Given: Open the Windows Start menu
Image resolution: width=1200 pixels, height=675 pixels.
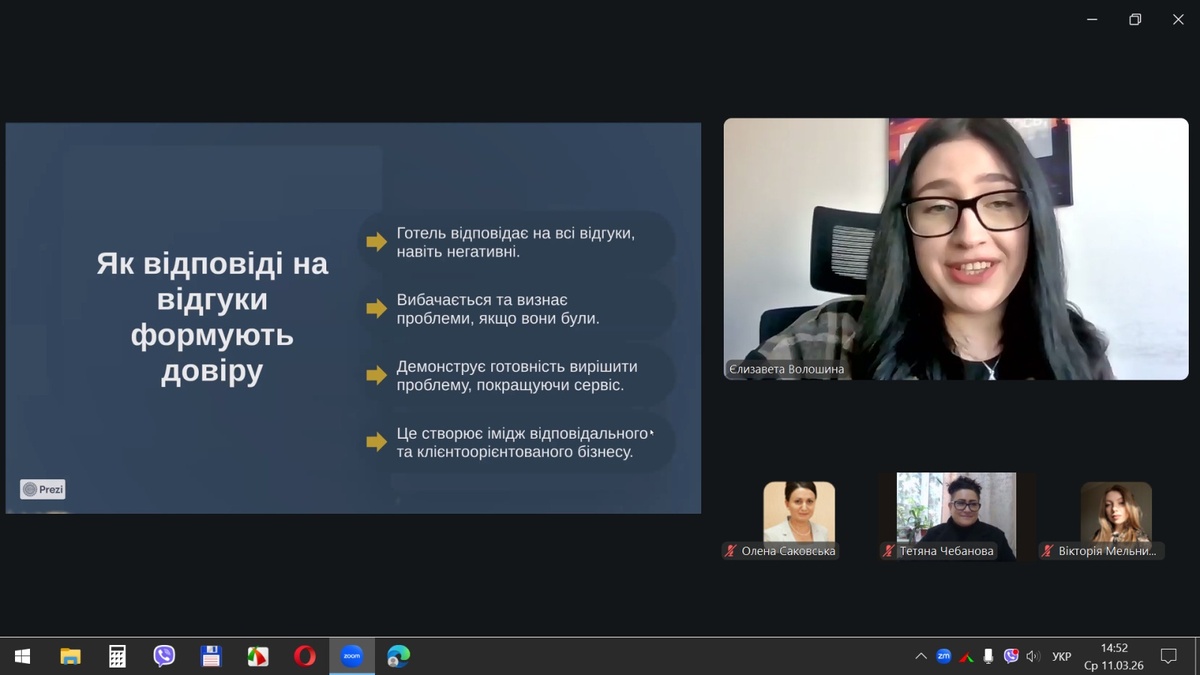Looking at the screenshot, I should click(22, 656).
